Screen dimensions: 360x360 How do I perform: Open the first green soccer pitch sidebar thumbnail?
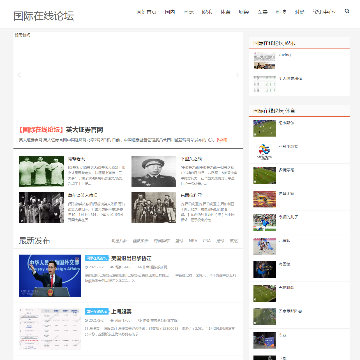pos(264,128)
